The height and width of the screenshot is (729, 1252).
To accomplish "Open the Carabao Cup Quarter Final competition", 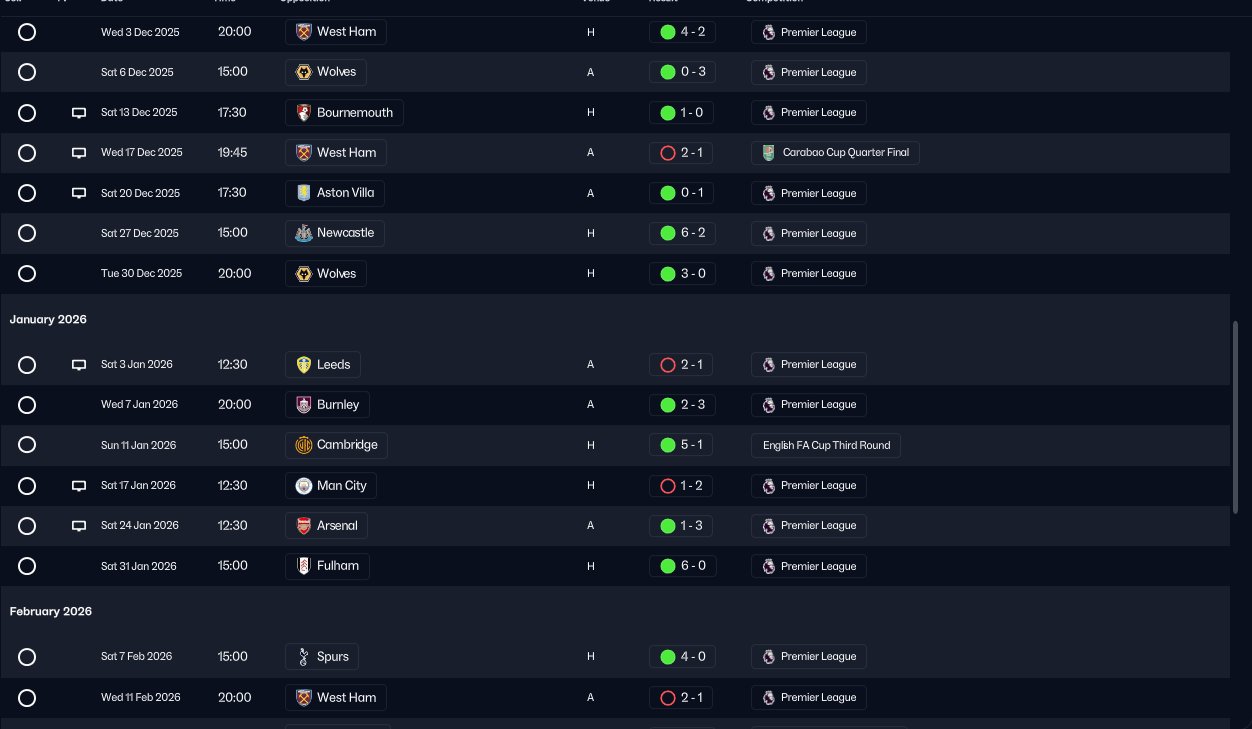I will 835,153.
